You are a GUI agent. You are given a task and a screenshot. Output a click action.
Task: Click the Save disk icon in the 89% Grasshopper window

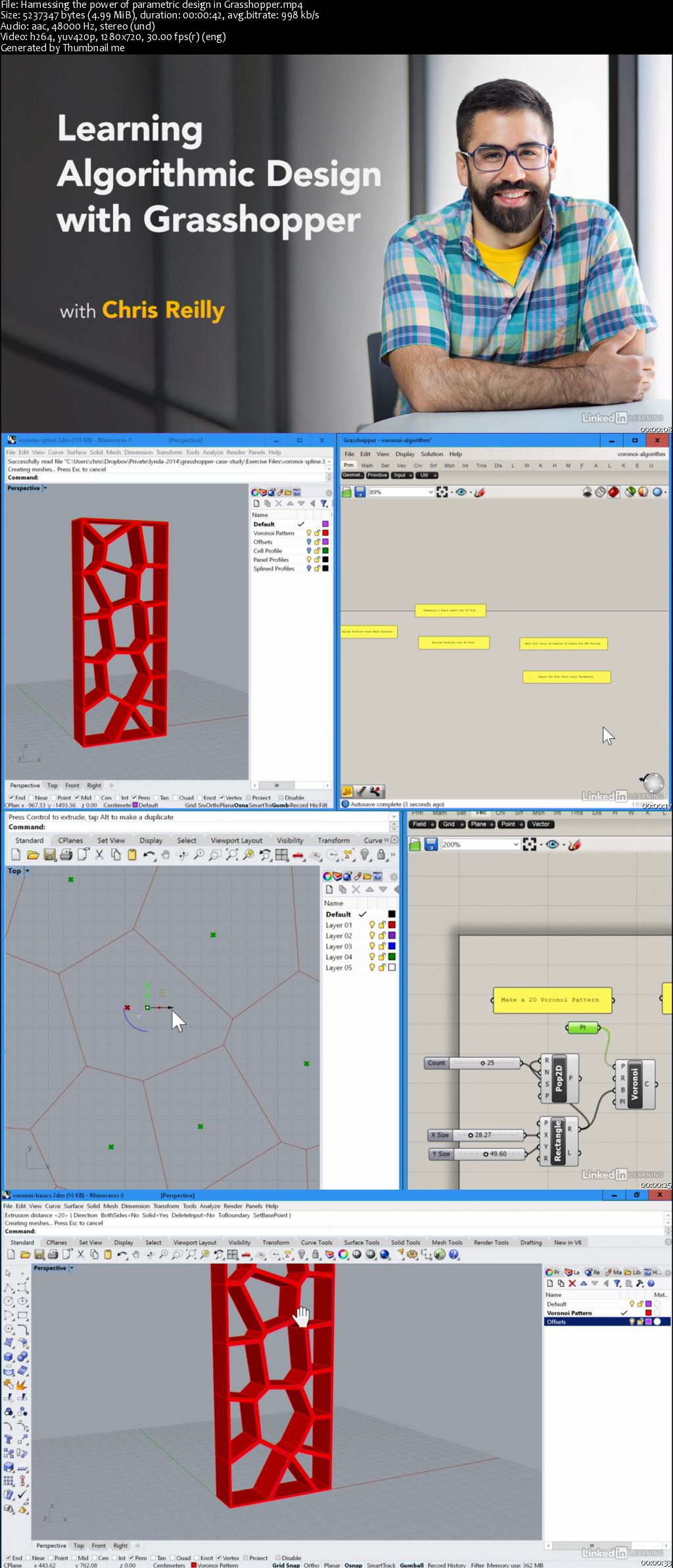click(360, 492)
